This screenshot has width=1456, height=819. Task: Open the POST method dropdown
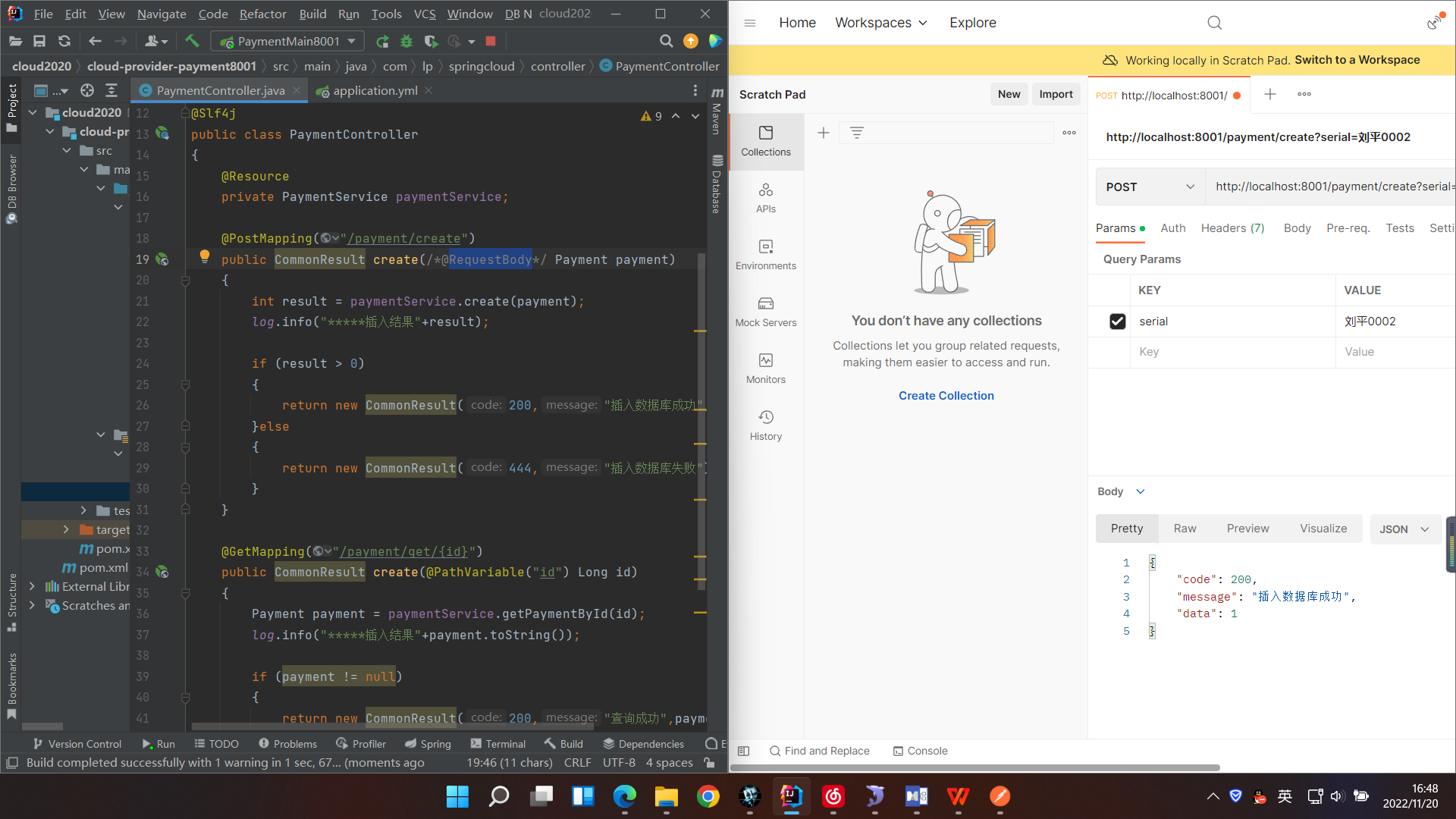tap(1150, 187)
